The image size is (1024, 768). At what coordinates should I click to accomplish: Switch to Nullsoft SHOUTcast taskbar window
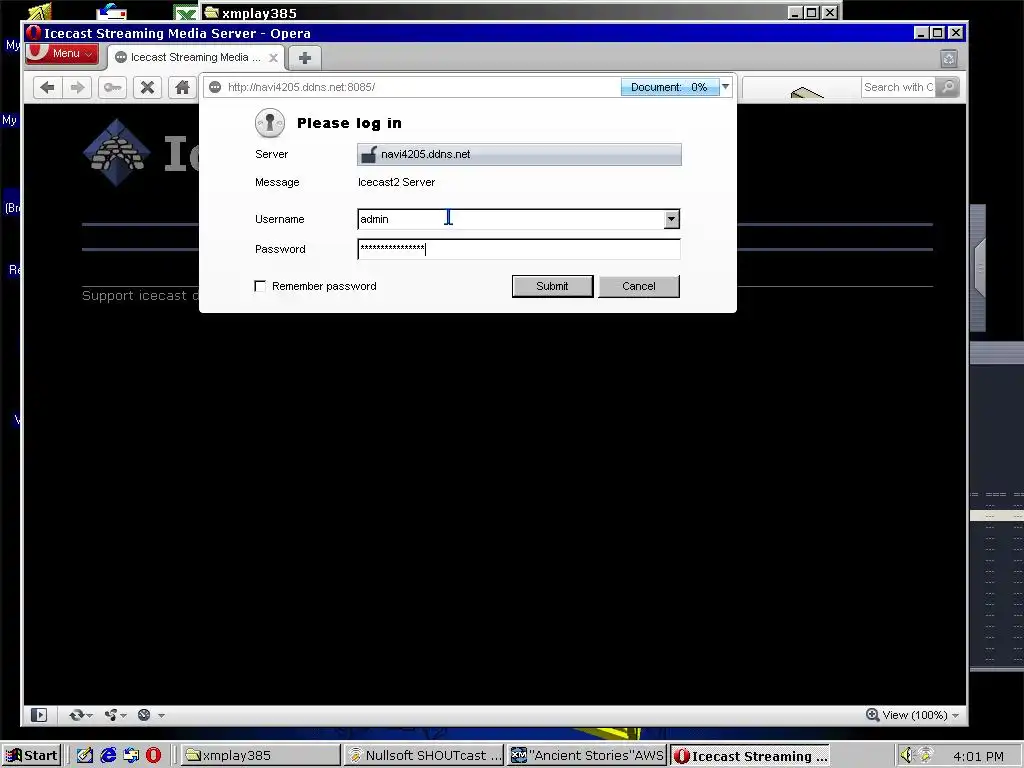point(424,755)
